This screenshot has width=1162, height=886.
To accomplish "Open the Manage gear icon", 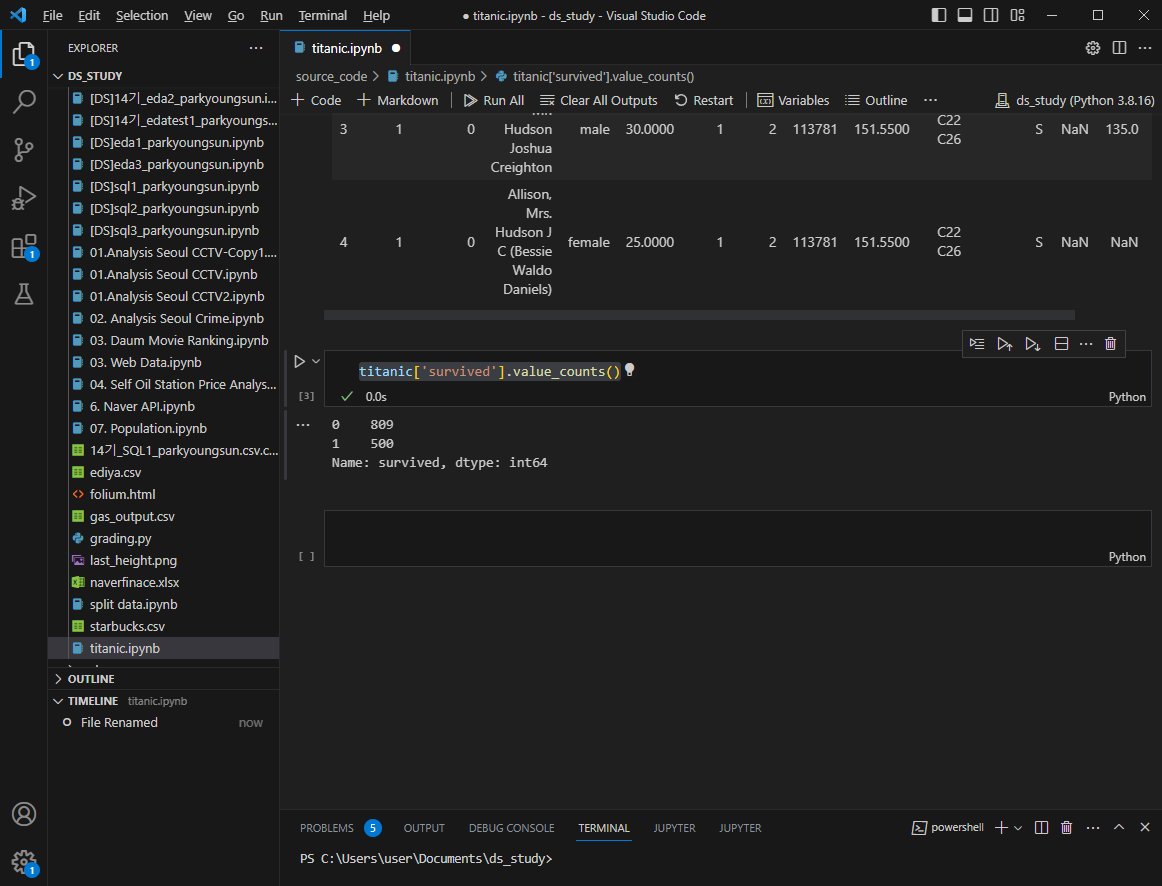I will tap(24, 862).
